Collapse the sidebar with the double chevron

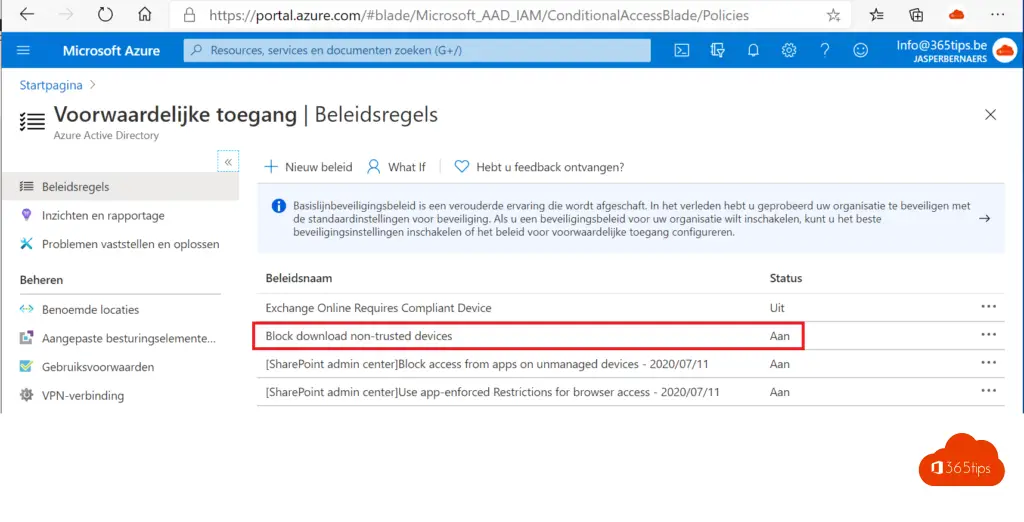pyautogui.click(x=228, y=161)
